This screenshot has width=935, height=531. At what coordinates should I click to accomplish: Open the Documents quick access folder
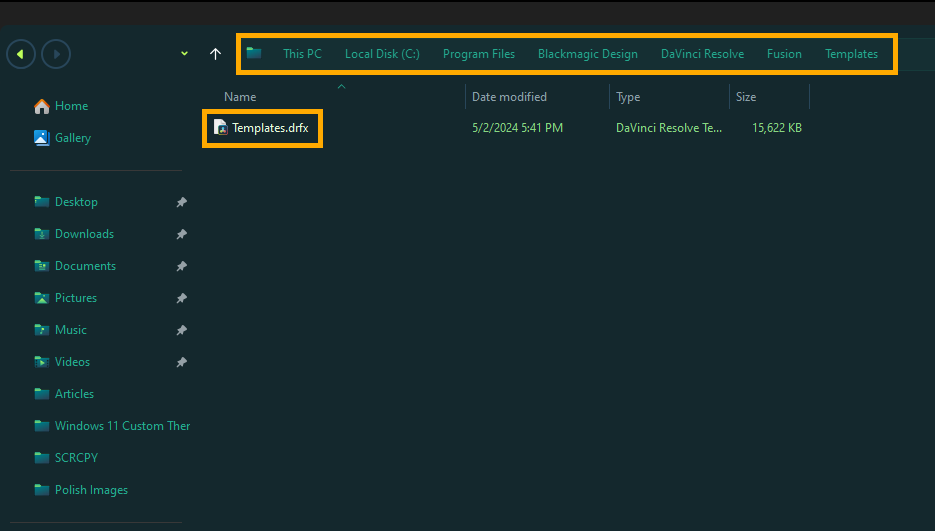(x=85, y=266)
